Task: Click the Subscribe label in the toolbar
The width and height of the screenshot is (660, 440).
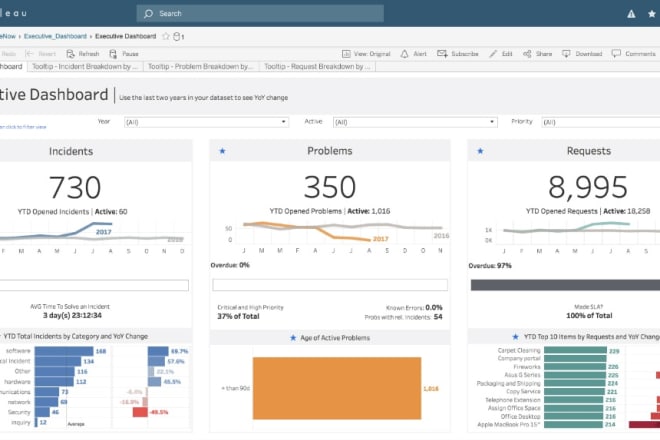Action: tap(465, 54)
